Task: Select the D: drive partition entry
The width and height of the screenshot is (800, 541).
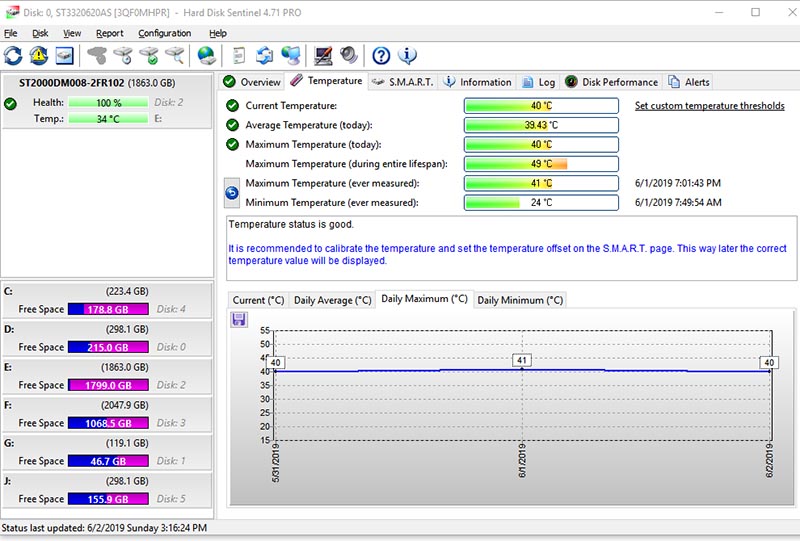Action: point(107,338)
